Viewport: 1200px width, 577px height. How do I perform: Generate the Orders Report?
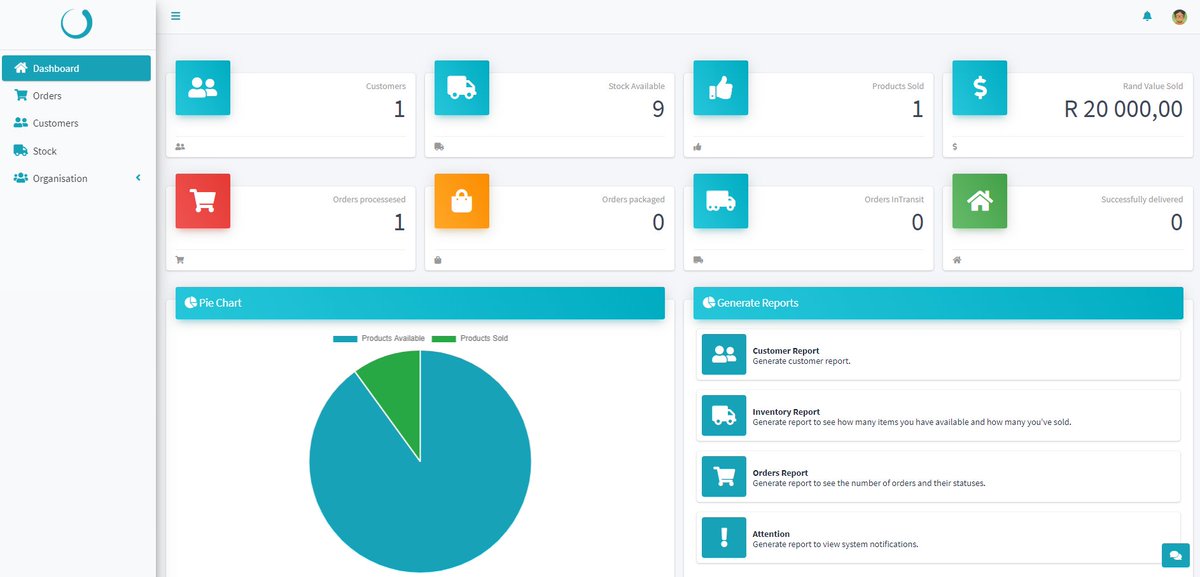pos(938,477)
